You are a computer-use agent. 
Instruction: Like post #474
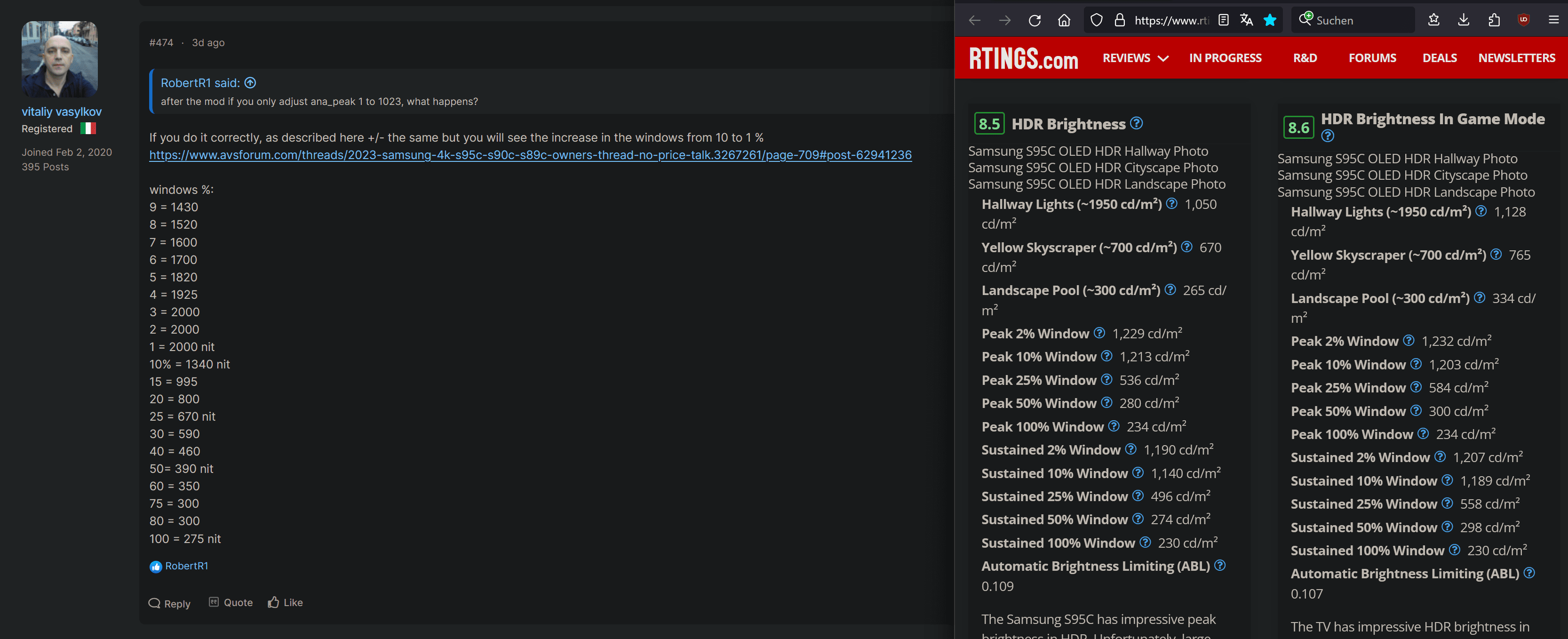tap(286, 602)
